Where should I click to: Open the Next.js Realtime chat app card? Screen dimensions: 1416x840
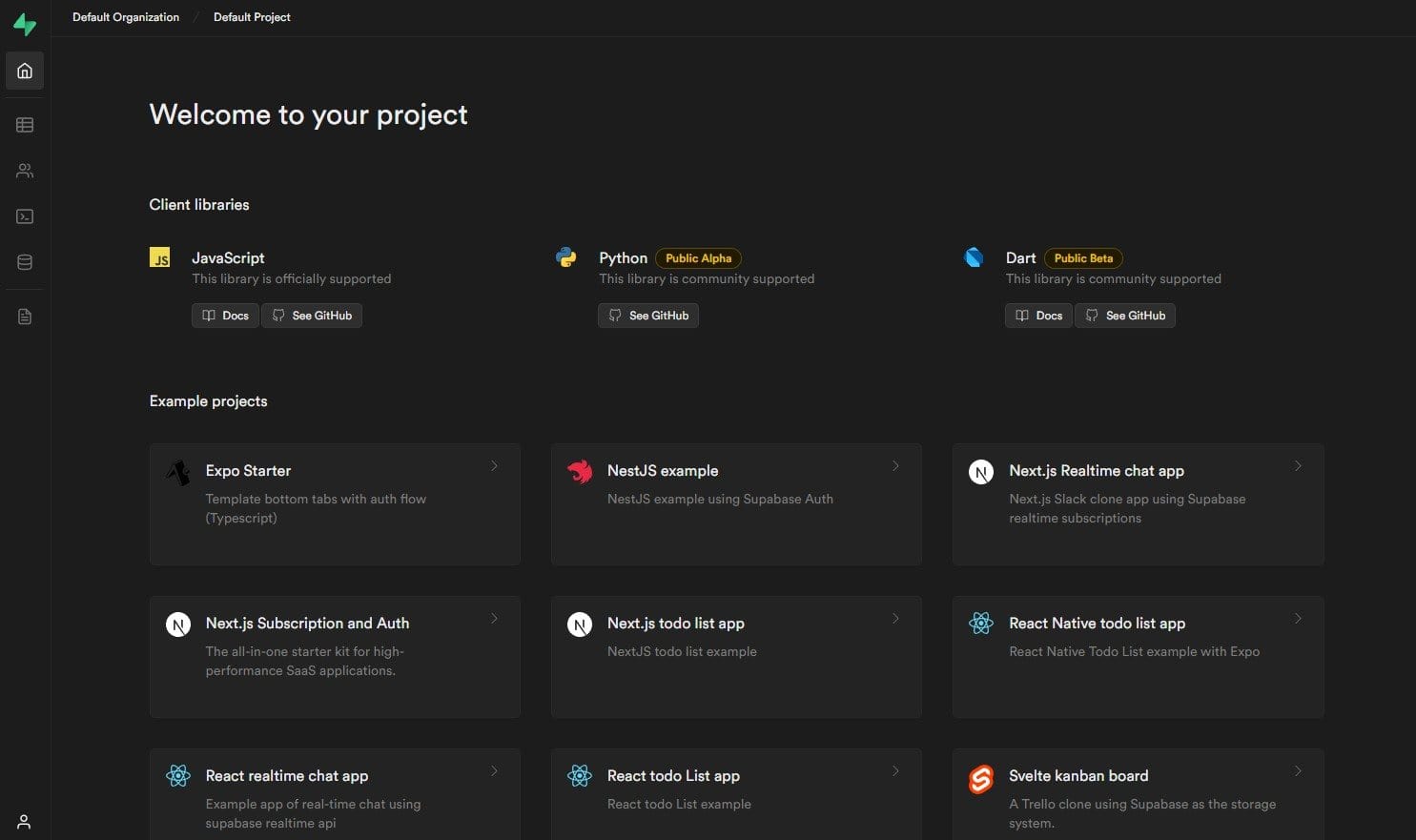(x=1137, y=504)
